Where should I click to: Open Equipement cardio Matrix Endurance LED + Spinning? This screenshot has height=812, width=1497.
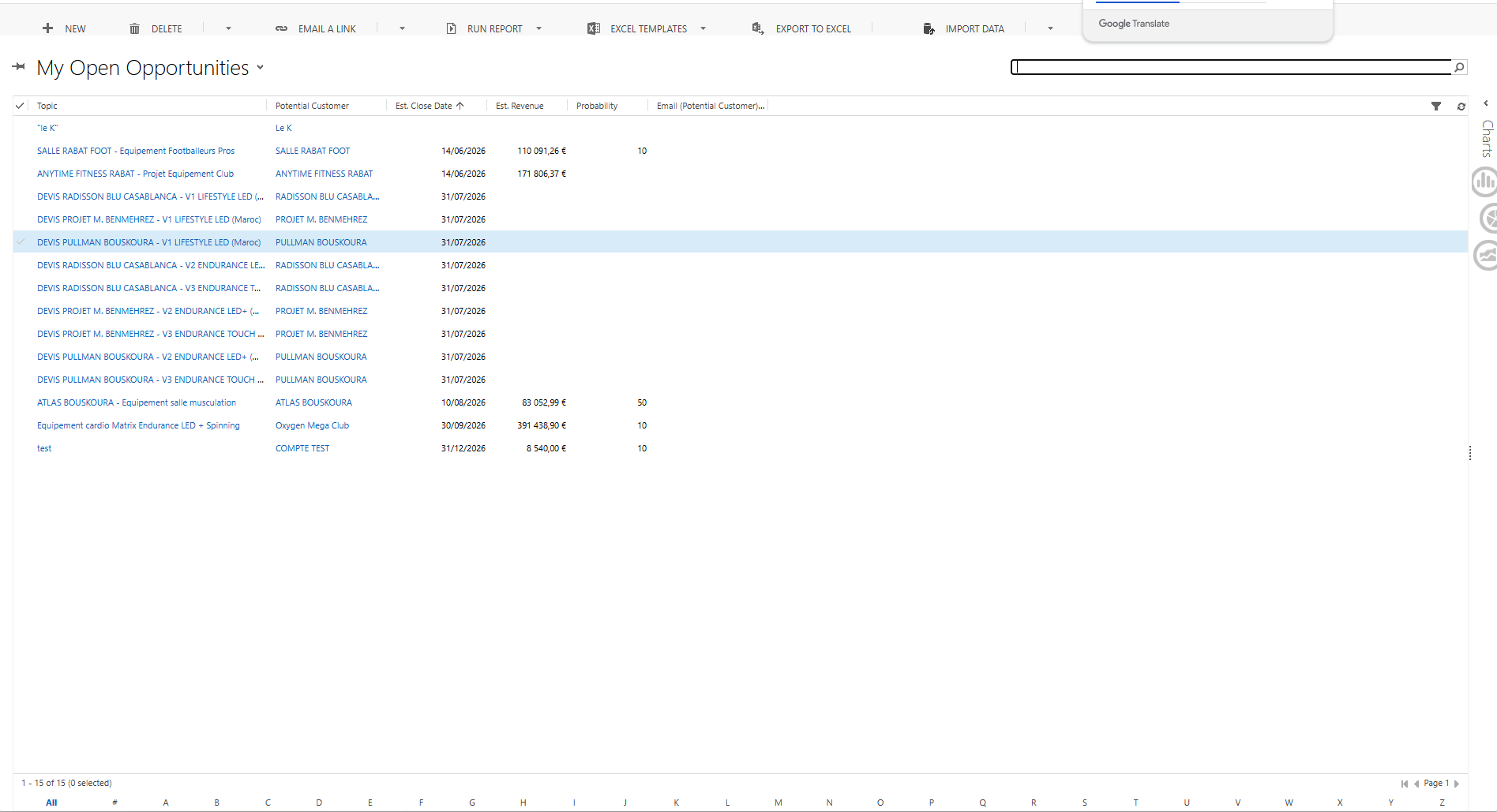pos(138,425)
